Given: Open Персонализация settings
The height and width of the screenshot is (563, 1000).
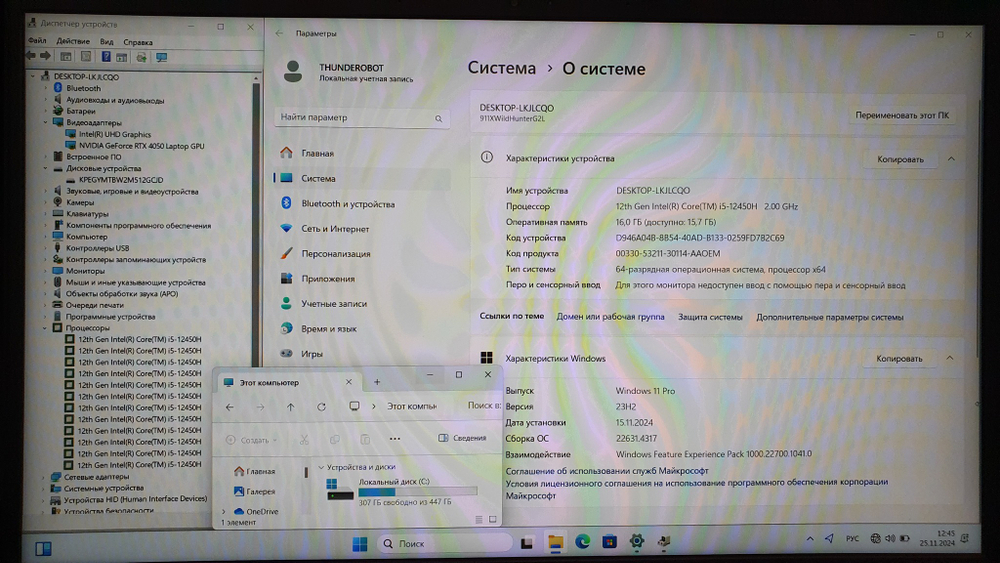Looking at the screenshot, I should [x=335, y=254].
